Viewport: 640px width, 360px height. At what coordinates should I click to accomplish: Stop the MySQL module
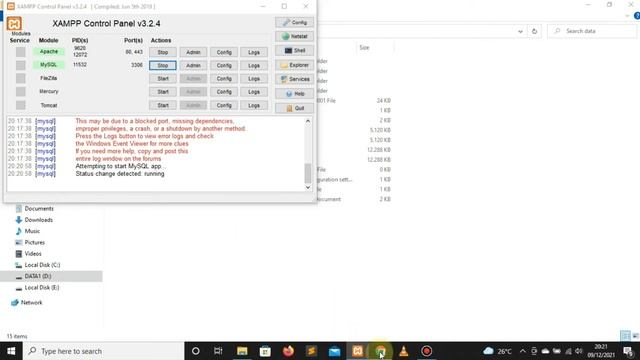coord(163,65)
